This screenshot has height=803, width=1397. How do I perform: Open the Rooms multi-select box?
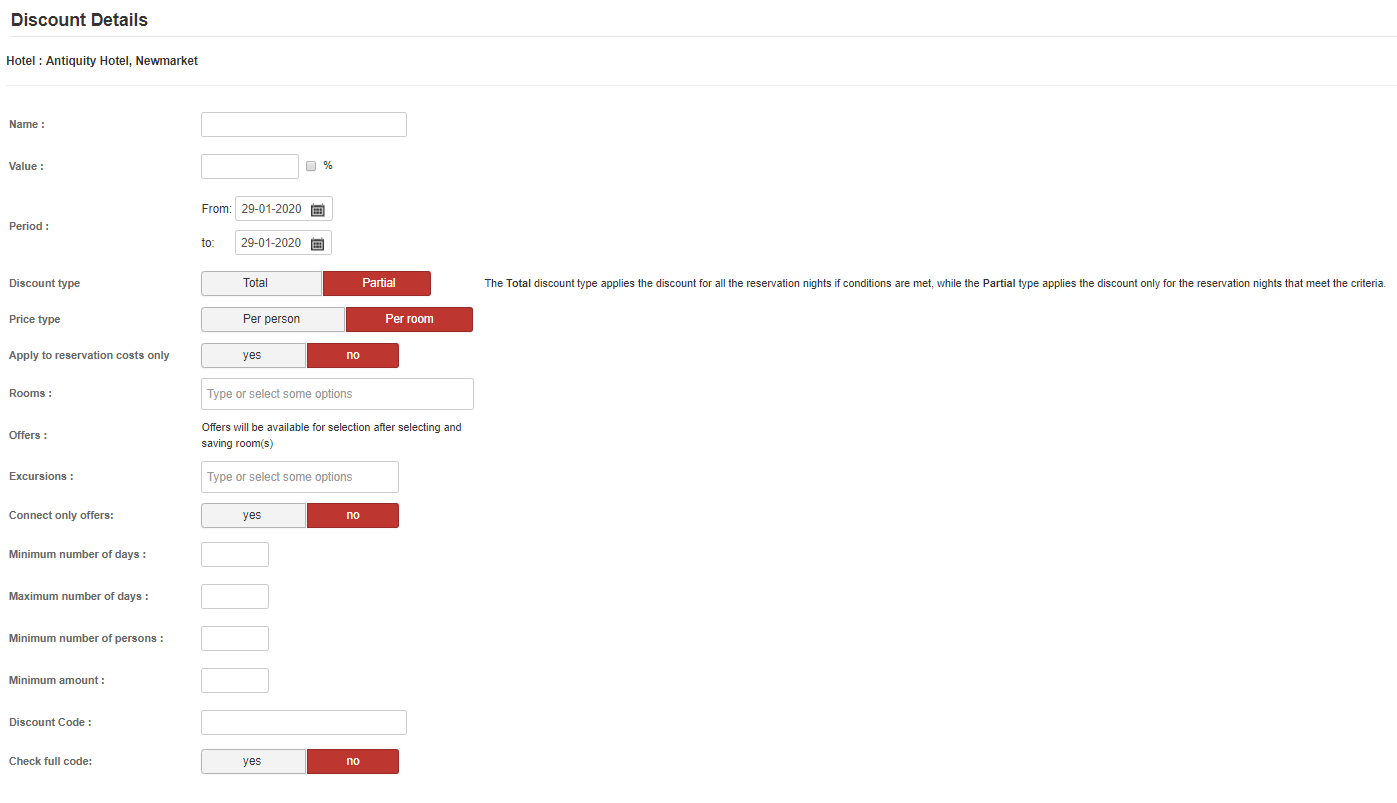point(337,394)
